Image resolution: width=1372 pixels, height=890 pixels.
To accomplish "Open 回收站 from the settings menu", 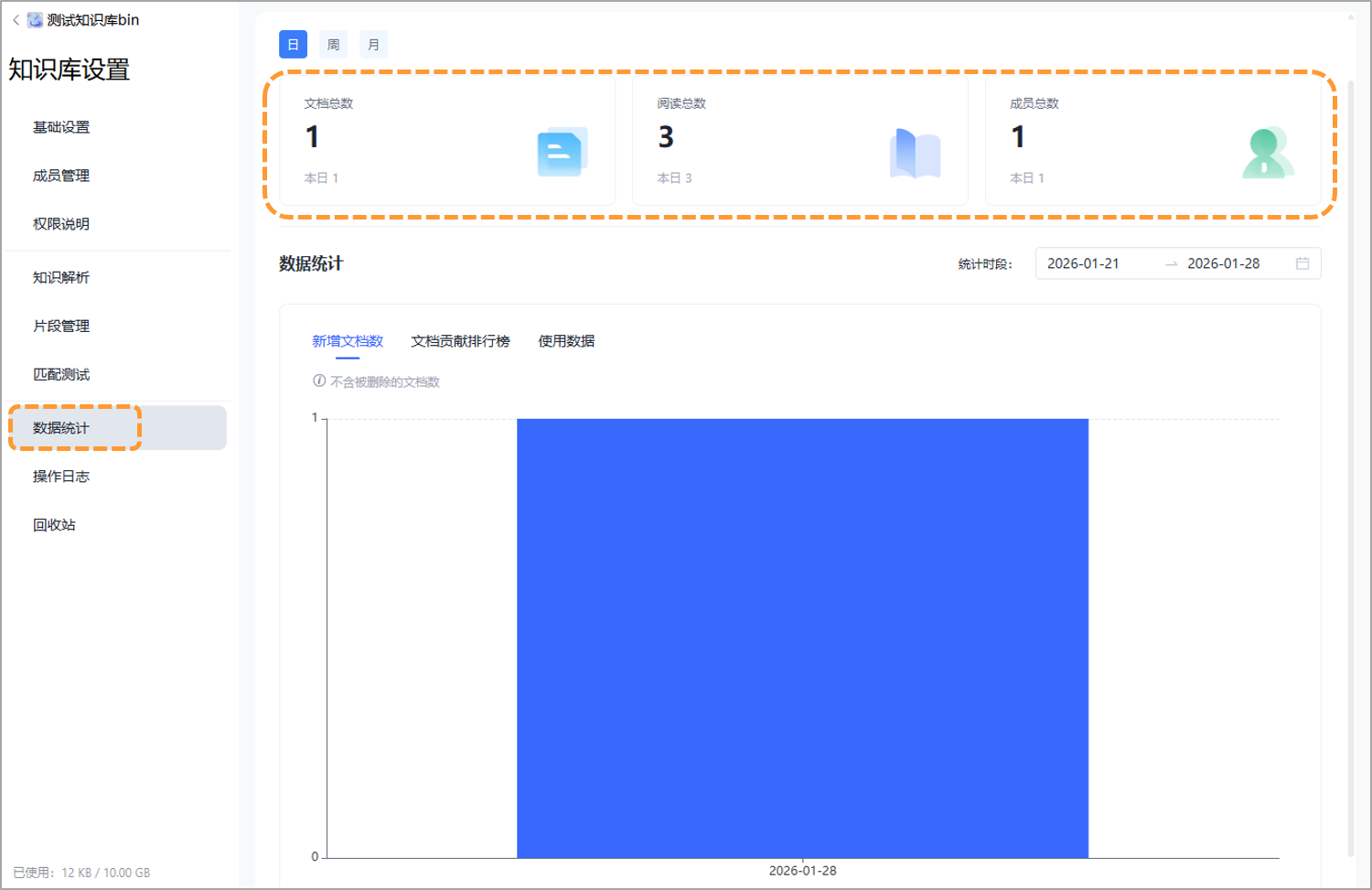I will [x=53, y=524].
